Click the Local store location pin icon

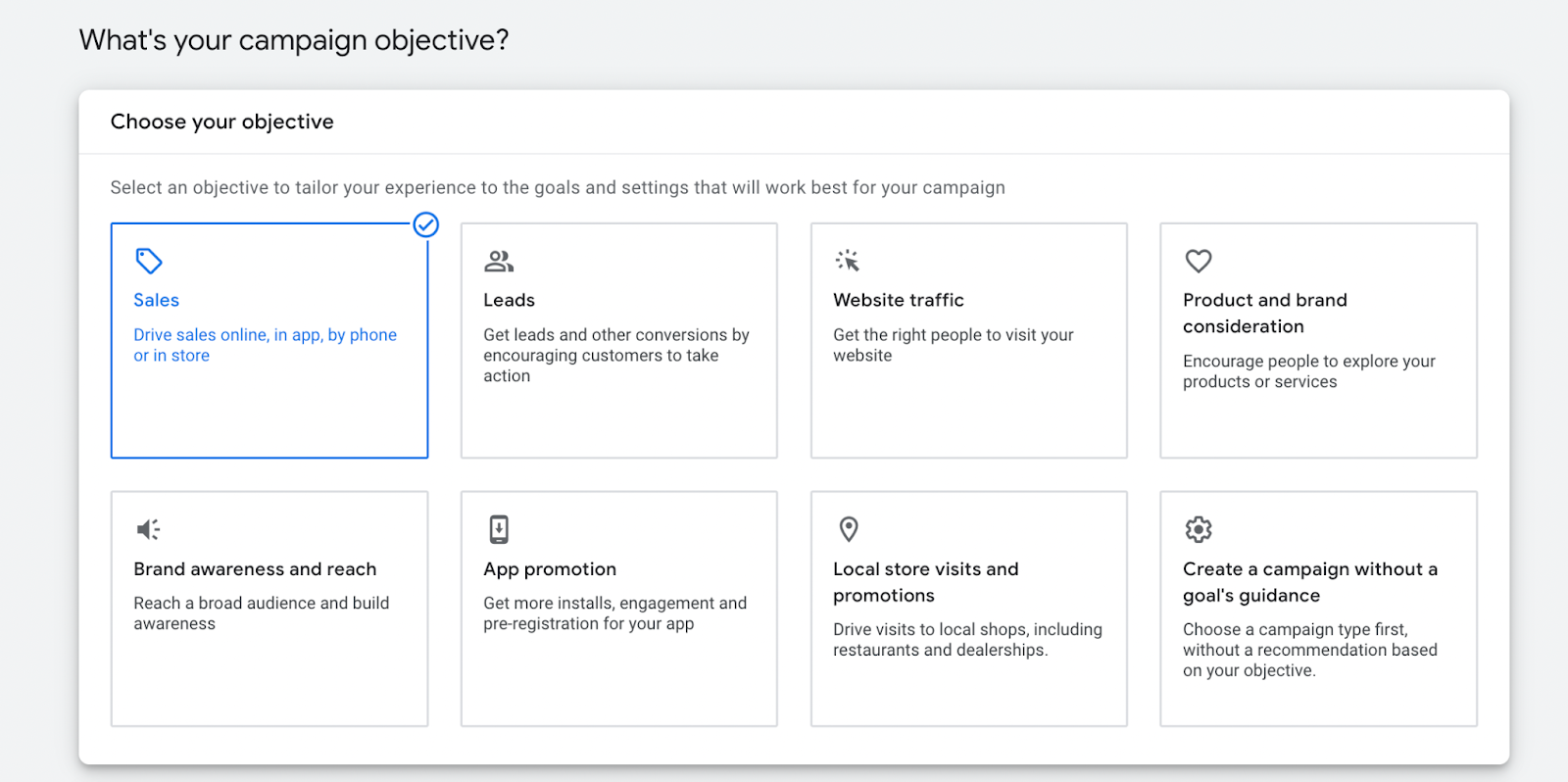849,529
